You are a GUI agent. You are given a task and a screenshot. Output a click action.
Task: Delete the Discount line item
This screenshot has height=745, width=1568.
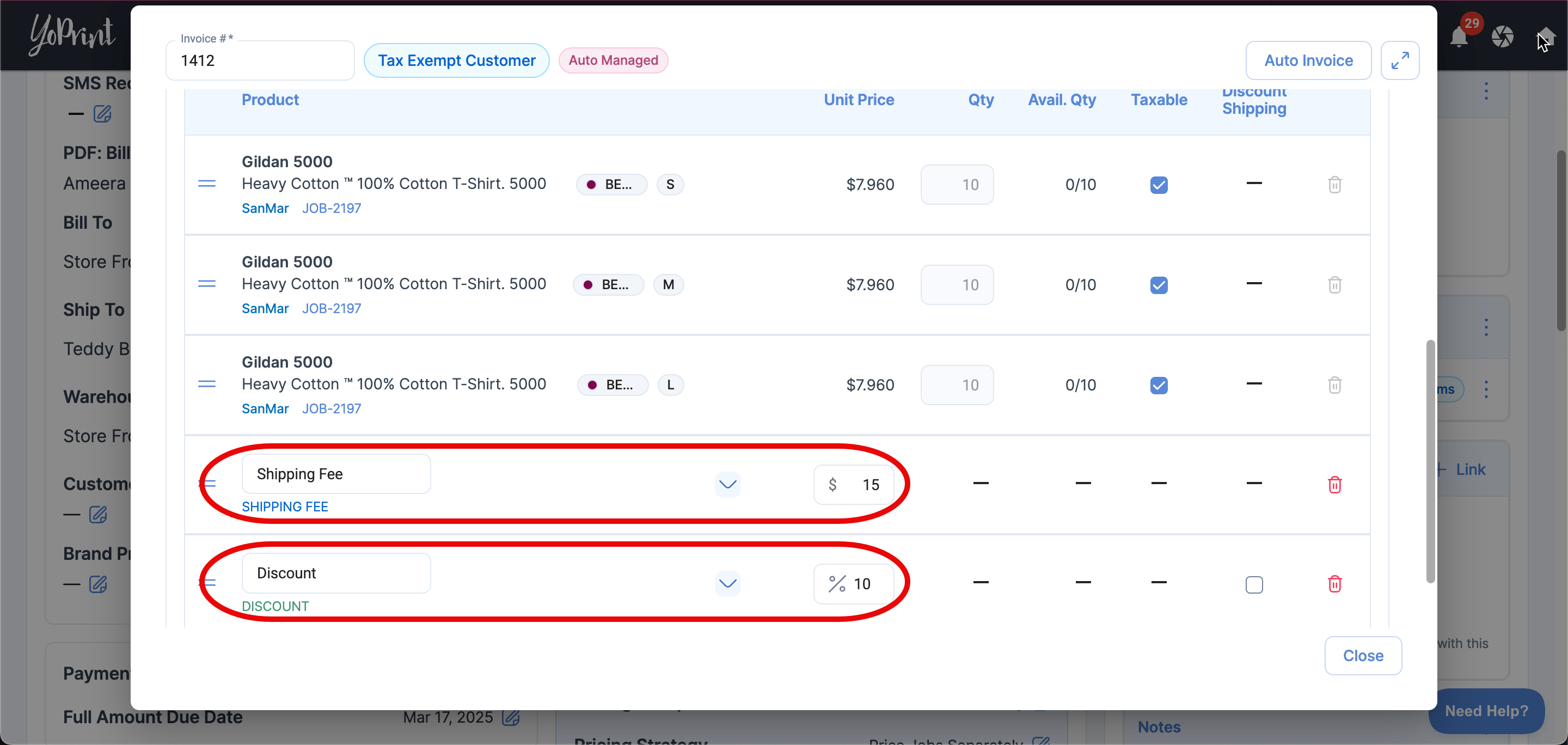tap(1334, 584)
